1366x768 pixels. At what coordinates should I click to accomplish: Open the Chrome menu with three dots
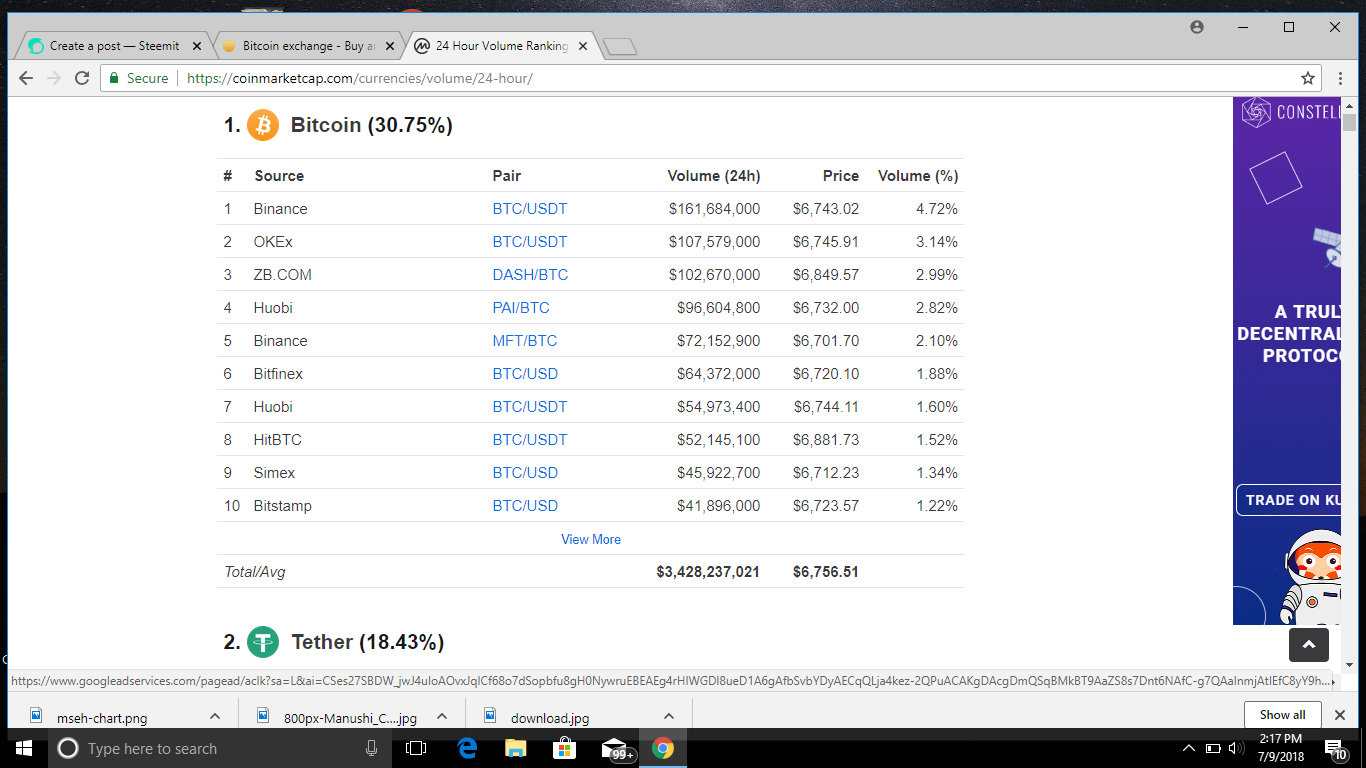coord(1342,78)
